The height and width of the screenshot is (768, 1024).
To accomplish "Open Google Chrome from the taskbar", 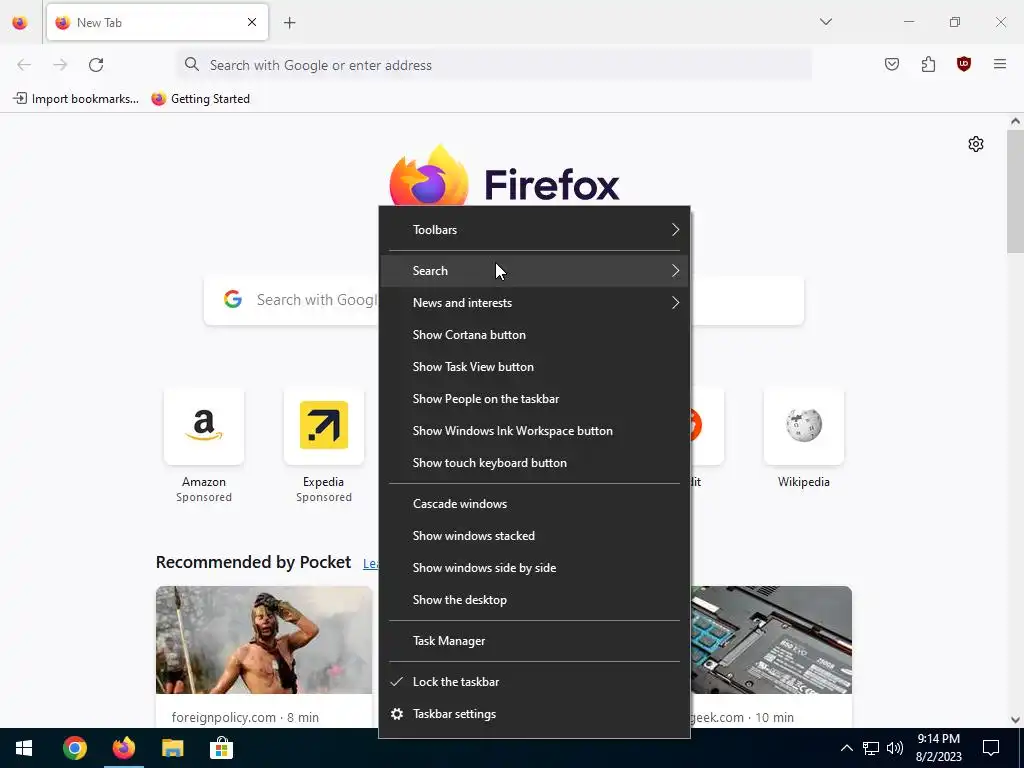I will tap(74, 748).
